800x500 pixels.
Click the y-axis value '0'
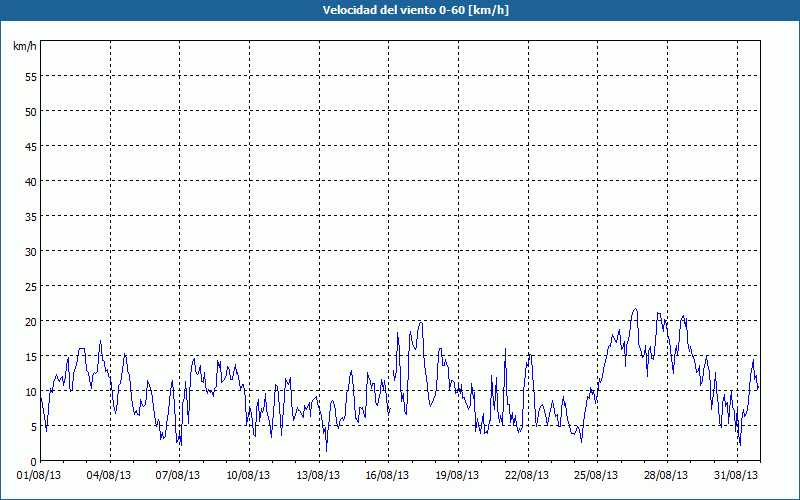pyautogui.click(x=34, y=461)
